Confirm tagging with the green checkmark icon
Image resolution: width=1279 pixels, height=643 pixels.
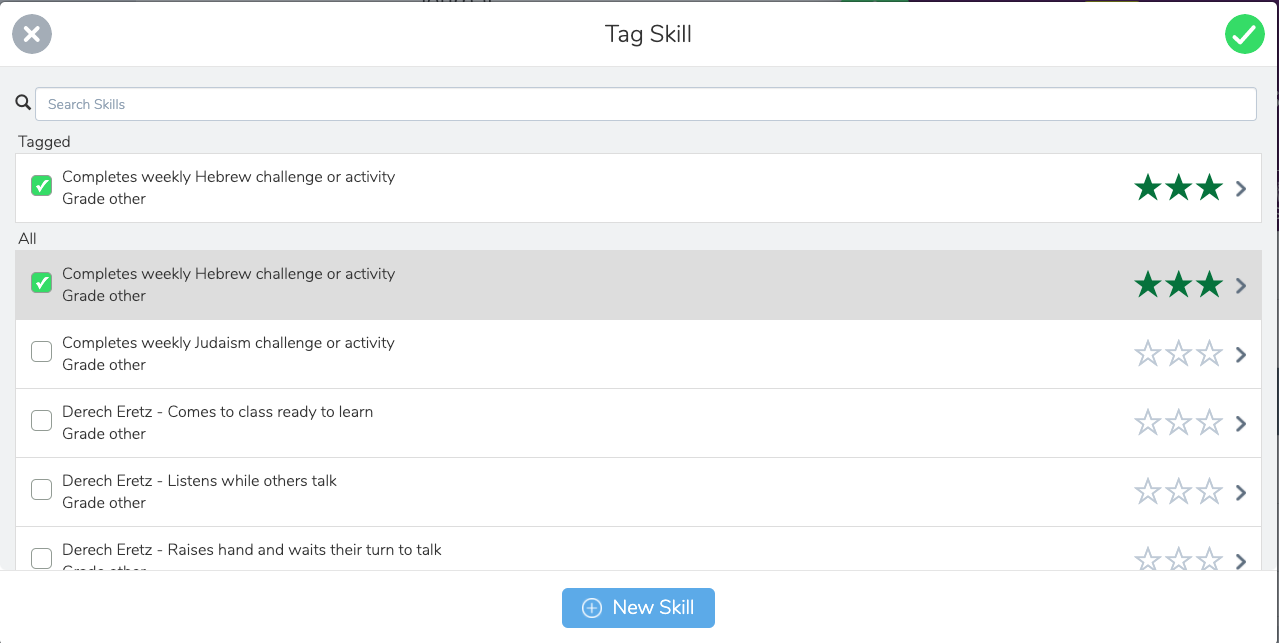pos(1244,35)
